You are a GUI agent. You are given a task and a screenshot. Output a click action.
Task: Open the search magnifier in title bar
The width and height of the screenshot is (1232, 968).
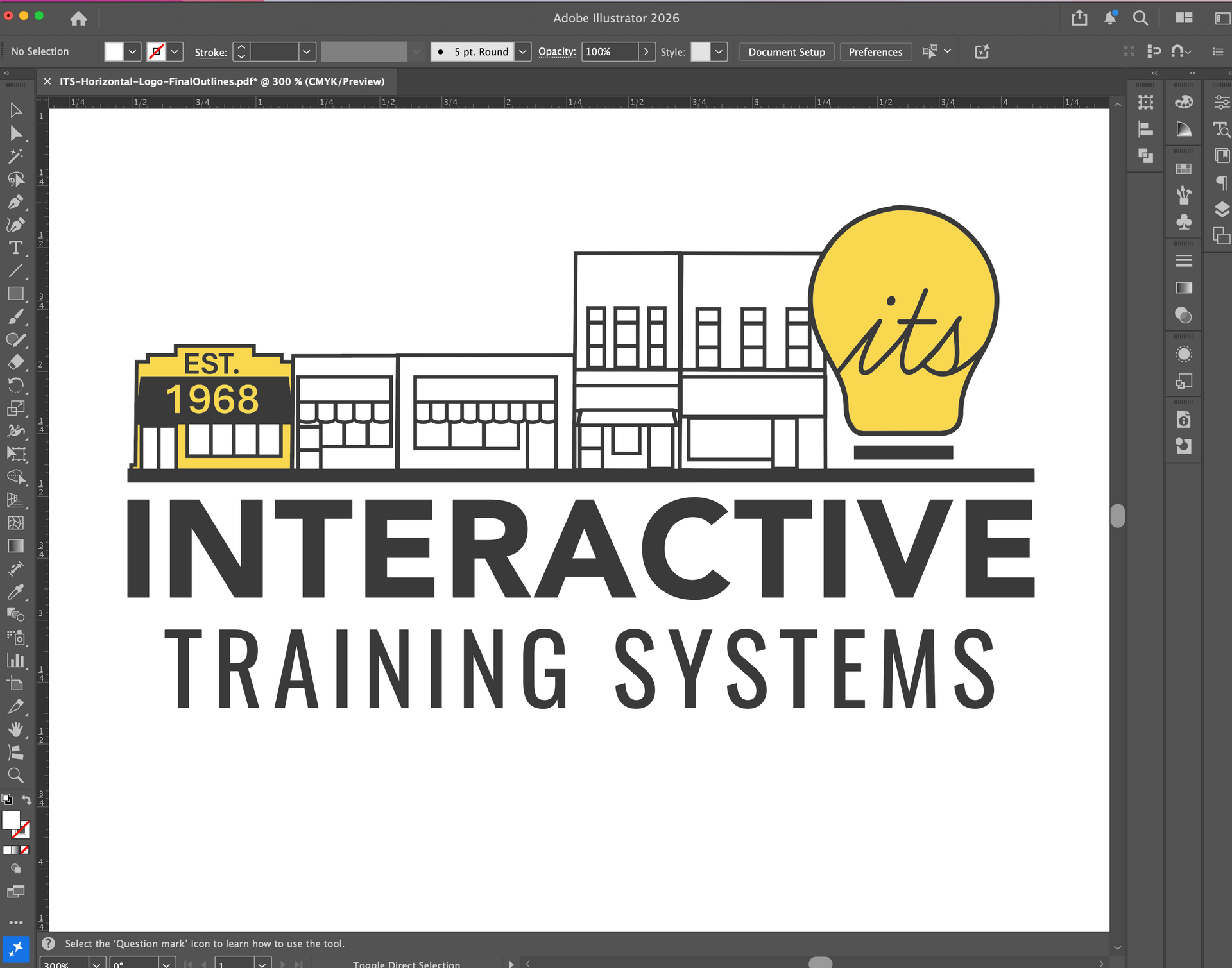point(1140,18)
